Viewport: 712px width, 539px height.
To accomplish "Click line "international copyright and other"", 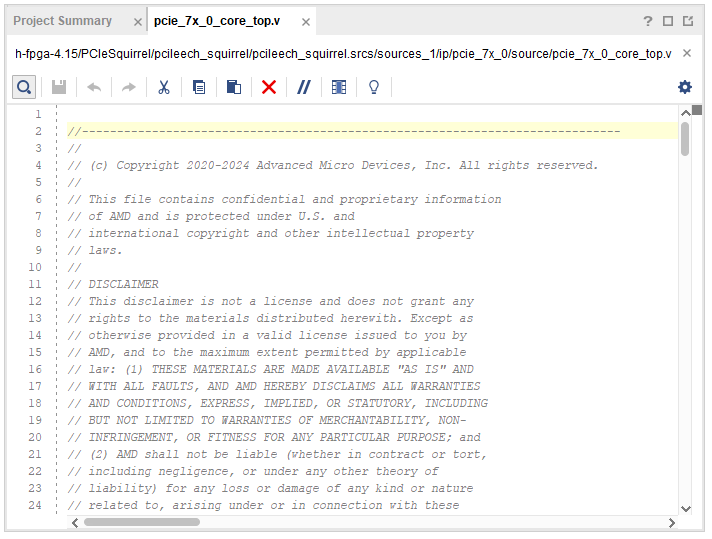I will tap(271, 233).
